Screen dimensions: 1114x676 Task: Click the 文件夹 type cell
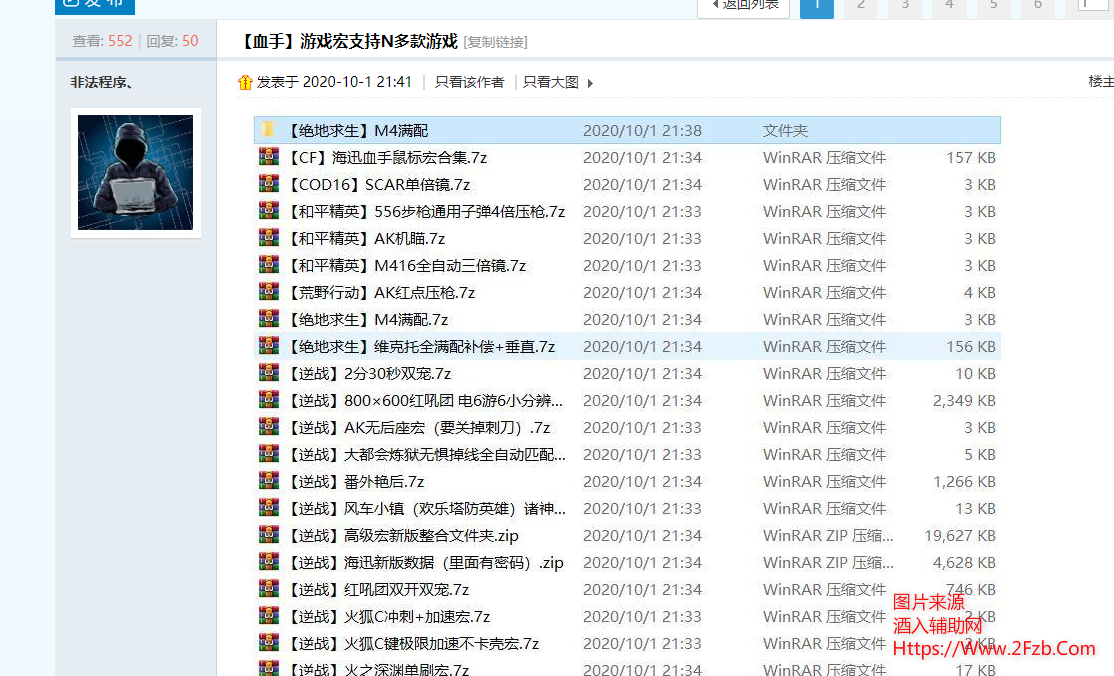(x=785, y=130)
